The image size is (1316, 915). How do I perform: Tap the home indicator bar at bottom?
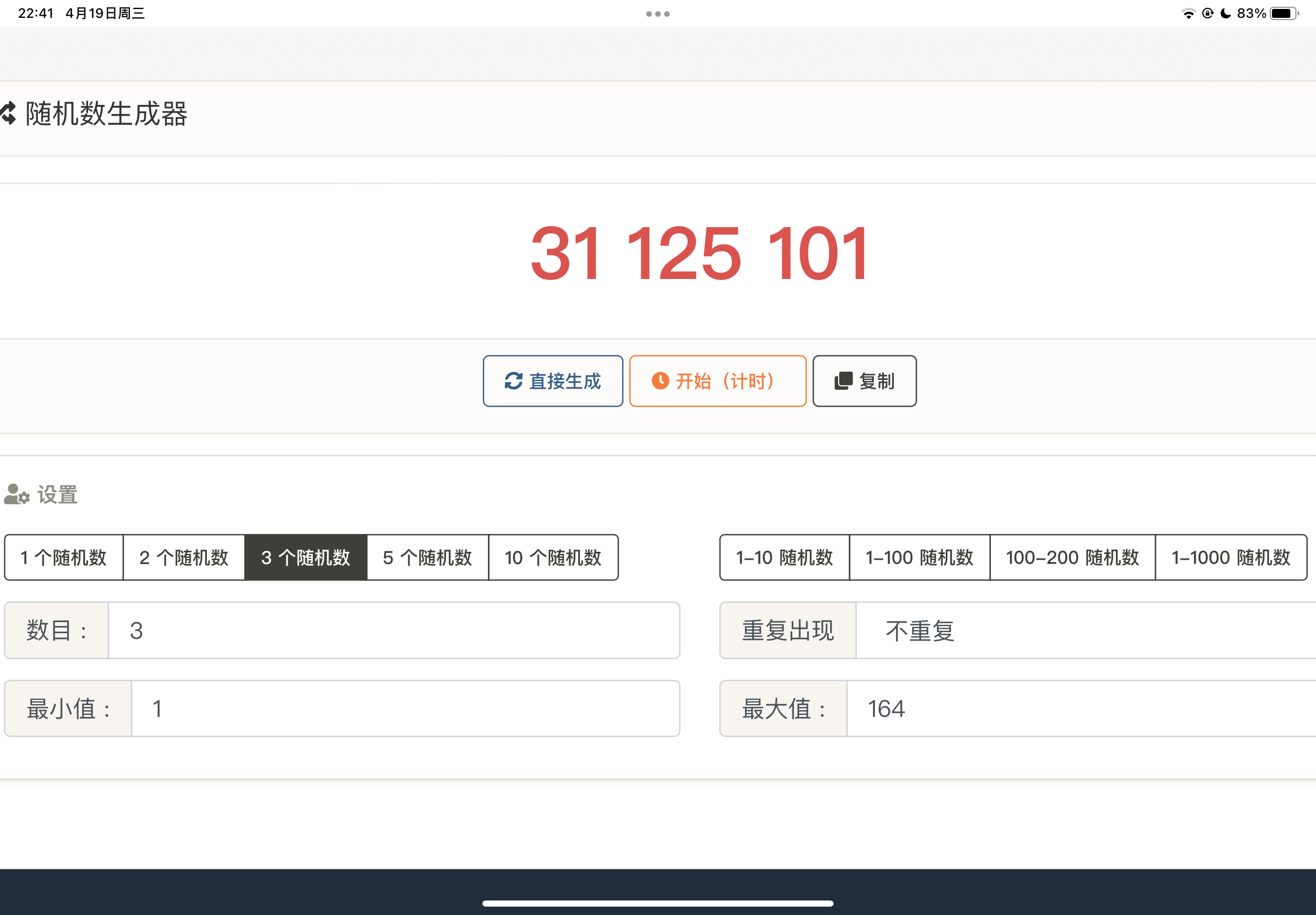[657, 903]
